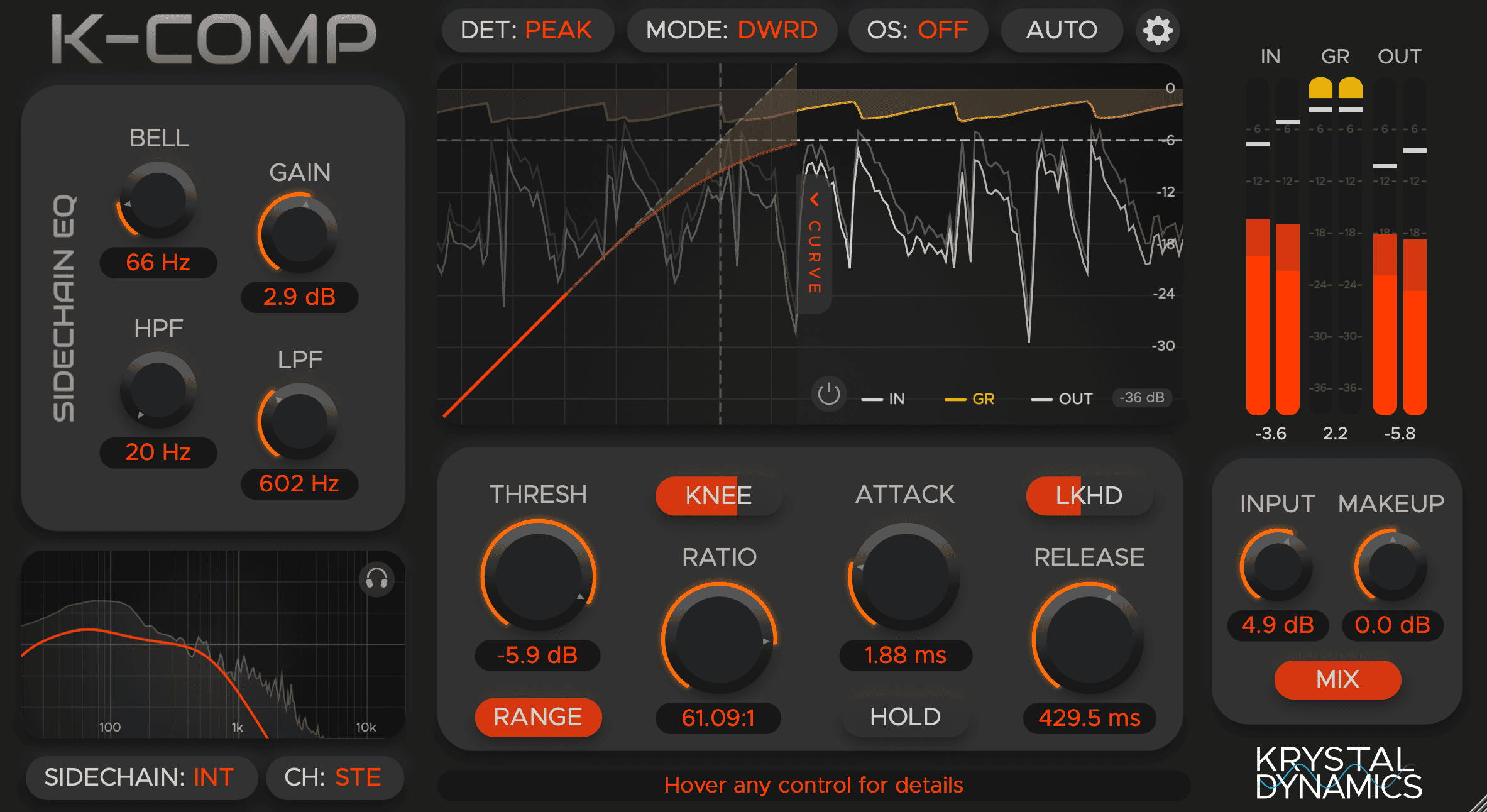Toggle the AUTO button
This screenshot has width=1487, height=812.
(x=1062, y=30)
